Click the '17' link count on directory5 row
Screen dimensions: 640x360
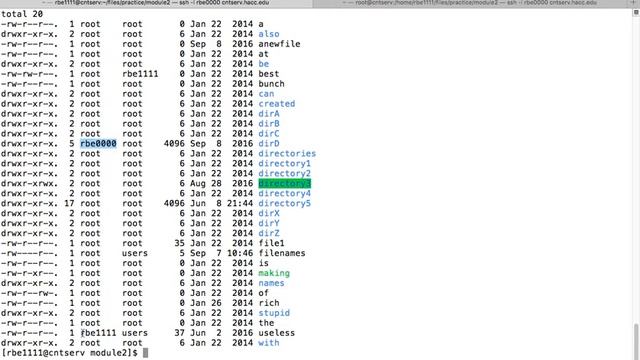(69, 204)
